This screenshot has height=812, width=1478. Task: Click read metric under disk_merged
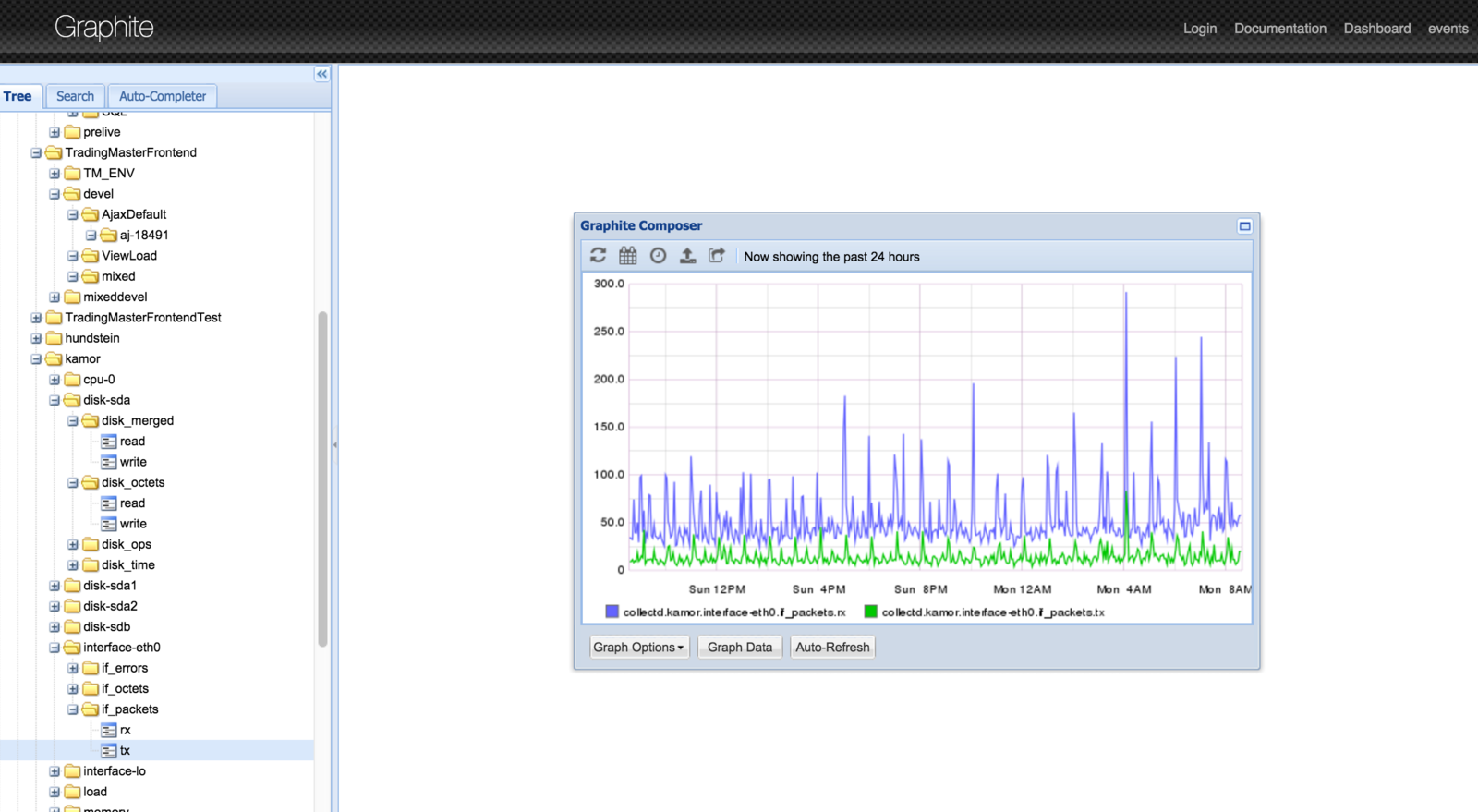pos(132,442)
